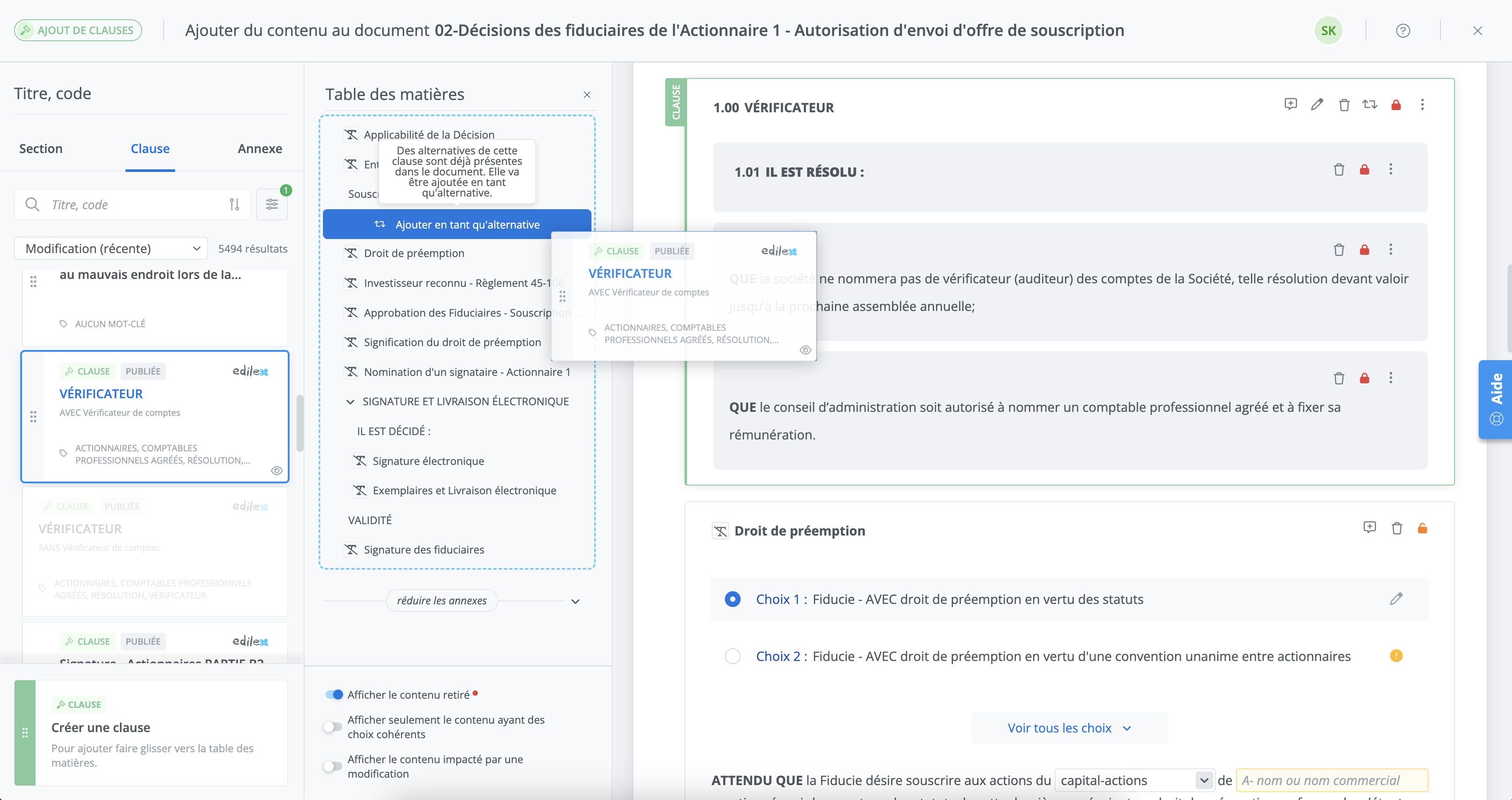Open the filter settings icon beside search
Image resolution: width=1512 pixels, height=800 pixels.
(272, 204)
